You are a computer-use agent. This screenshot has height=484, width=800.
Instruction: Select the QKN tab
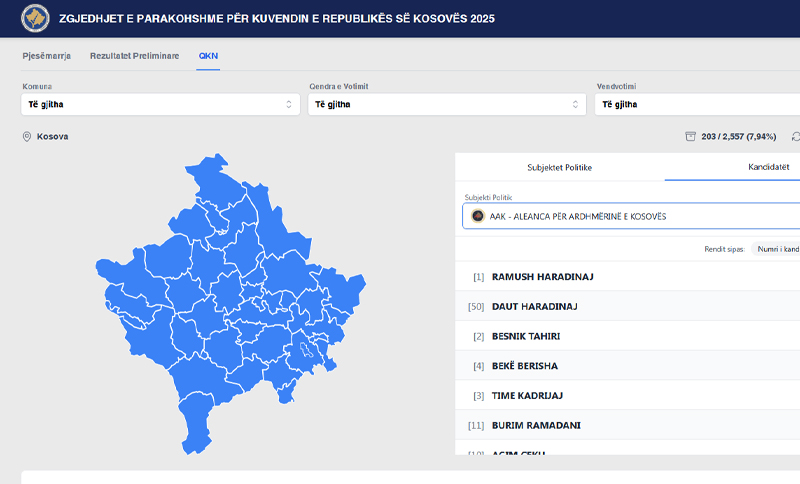208,55
